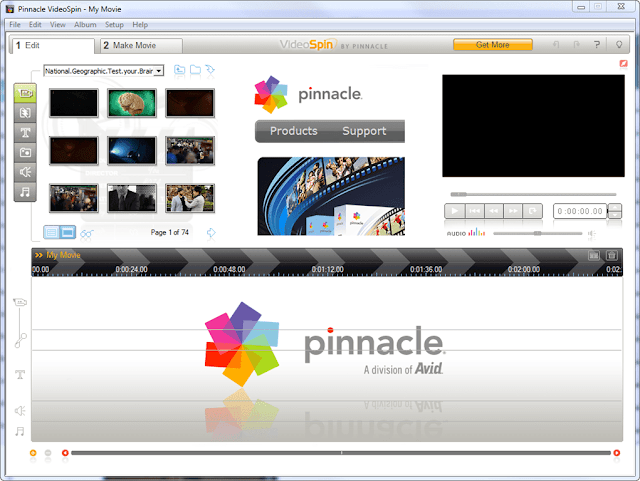Select the blue spotlight video thumbnail
The width and height of the screenshot is (640, 481).
click(x=132, y=151)
